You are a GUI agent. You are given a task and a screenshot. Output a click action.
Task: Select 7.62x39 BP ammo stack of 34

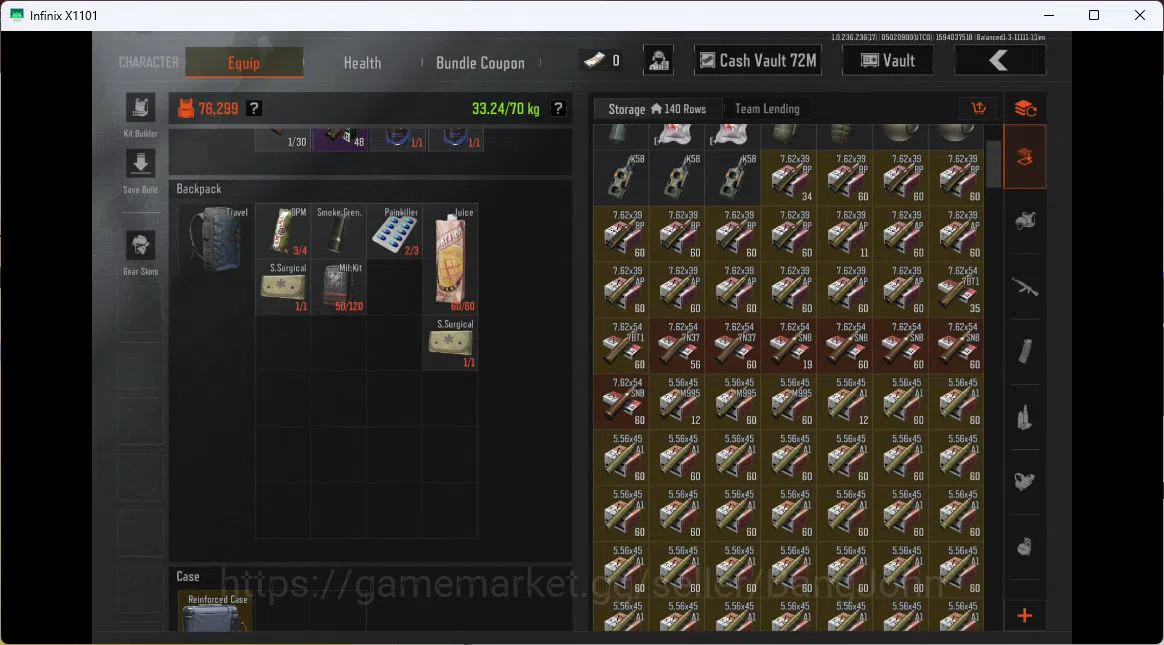click(788, 177)
